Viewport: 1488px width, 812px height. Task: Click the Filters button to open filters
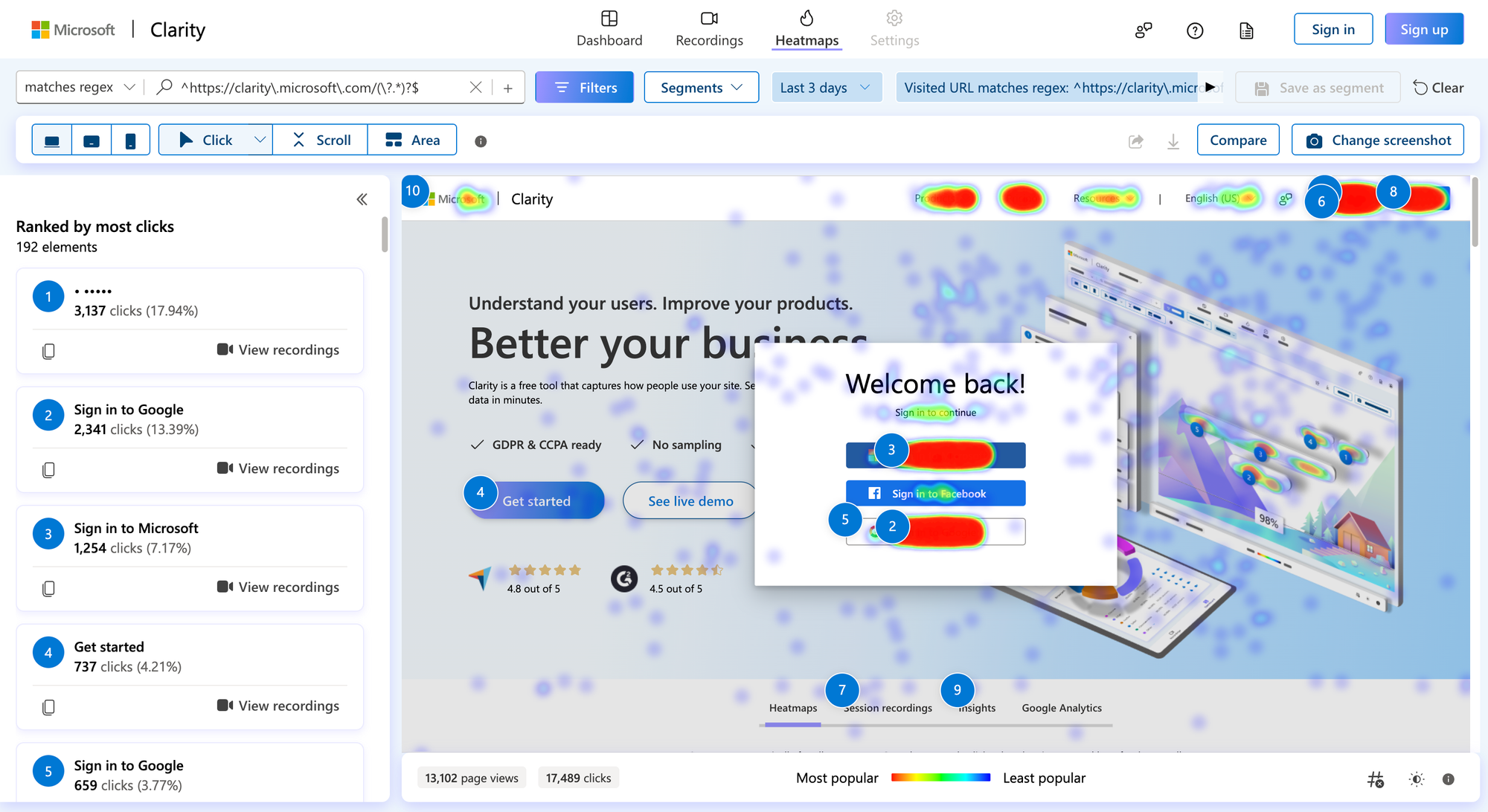tap(583, 87)
